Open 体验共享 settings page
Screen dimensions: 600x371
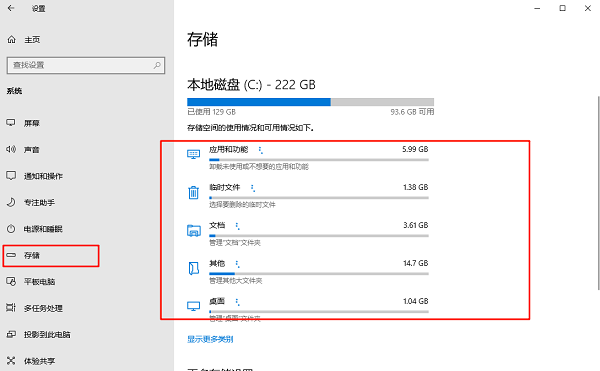[x=39, y=361]
